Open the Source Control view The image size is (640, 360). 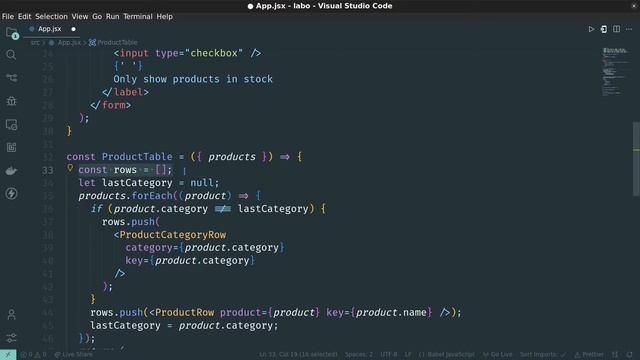(x=11, y=78)
